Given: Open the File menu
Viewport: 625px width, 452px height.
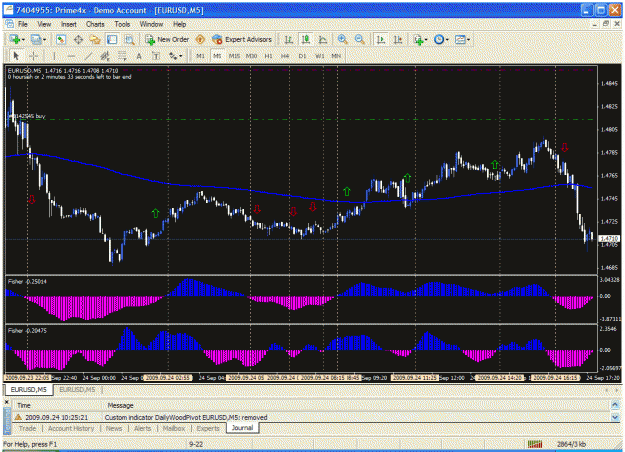Looking at the screenshot, I should point(23,24).
